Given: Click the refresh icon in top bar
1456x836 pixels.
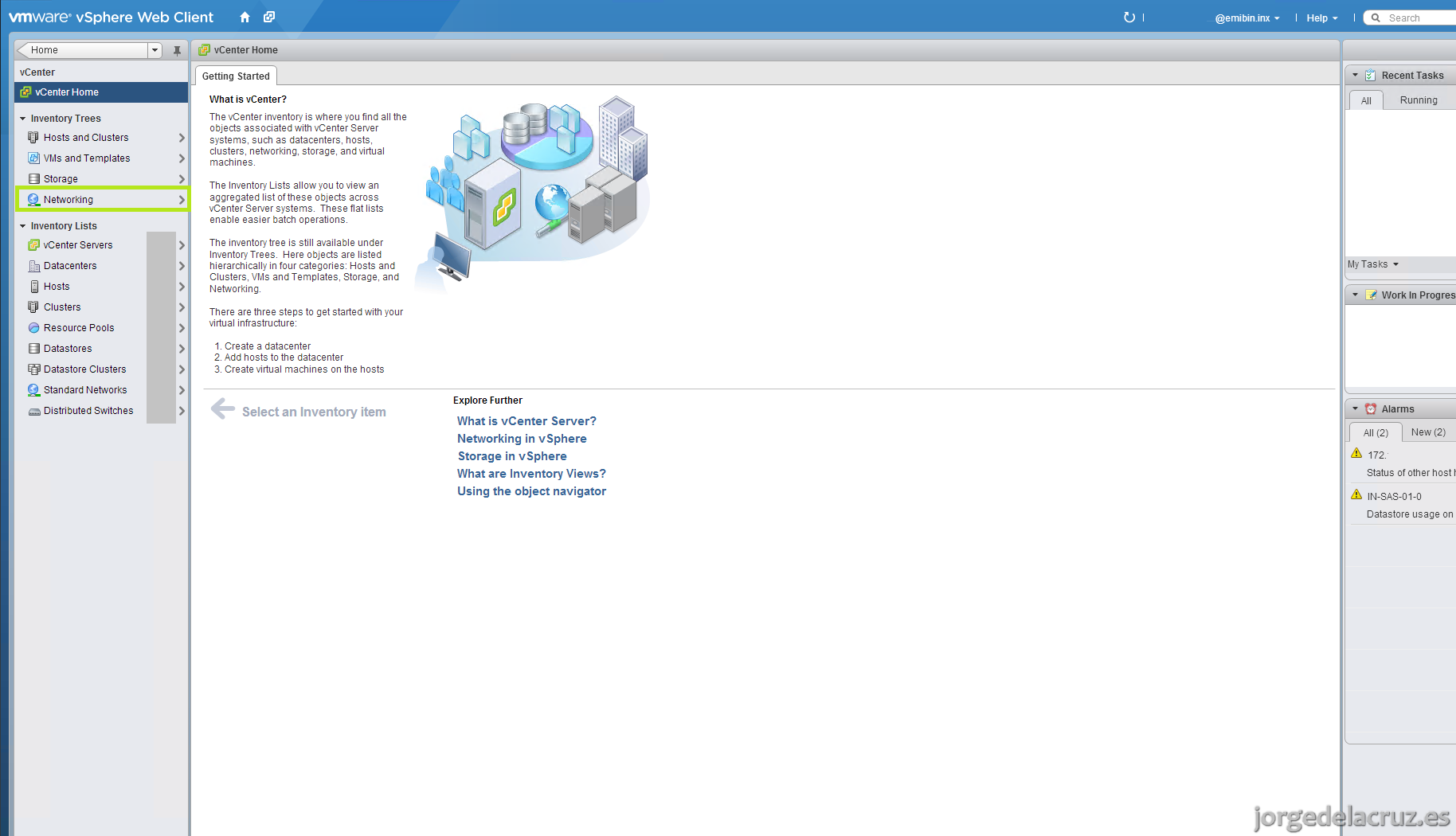Looking at the screenshot, I should (x=1129, y=18).
